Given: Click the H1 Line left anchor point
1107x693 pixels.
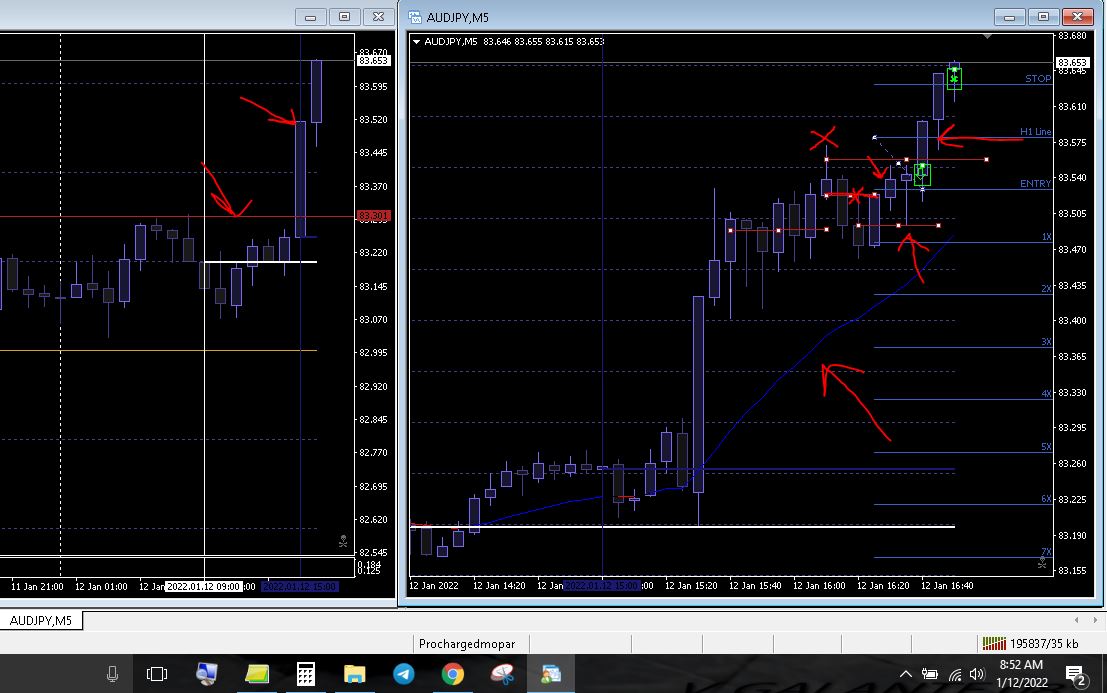Looking at the screenshot, I should 874,138.
